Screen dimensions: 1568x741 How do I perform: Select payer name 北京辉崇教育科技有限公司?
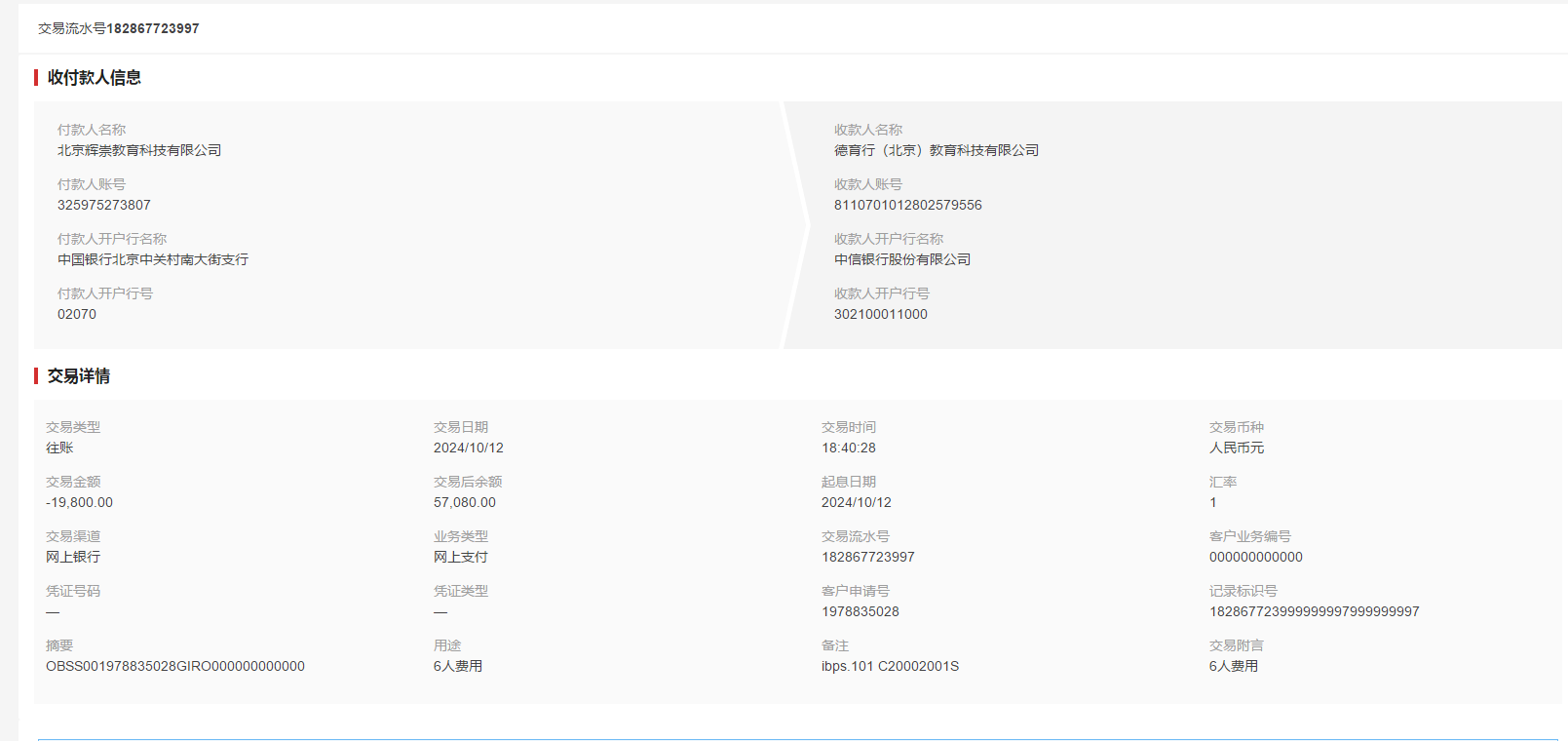tap(139, 150)
